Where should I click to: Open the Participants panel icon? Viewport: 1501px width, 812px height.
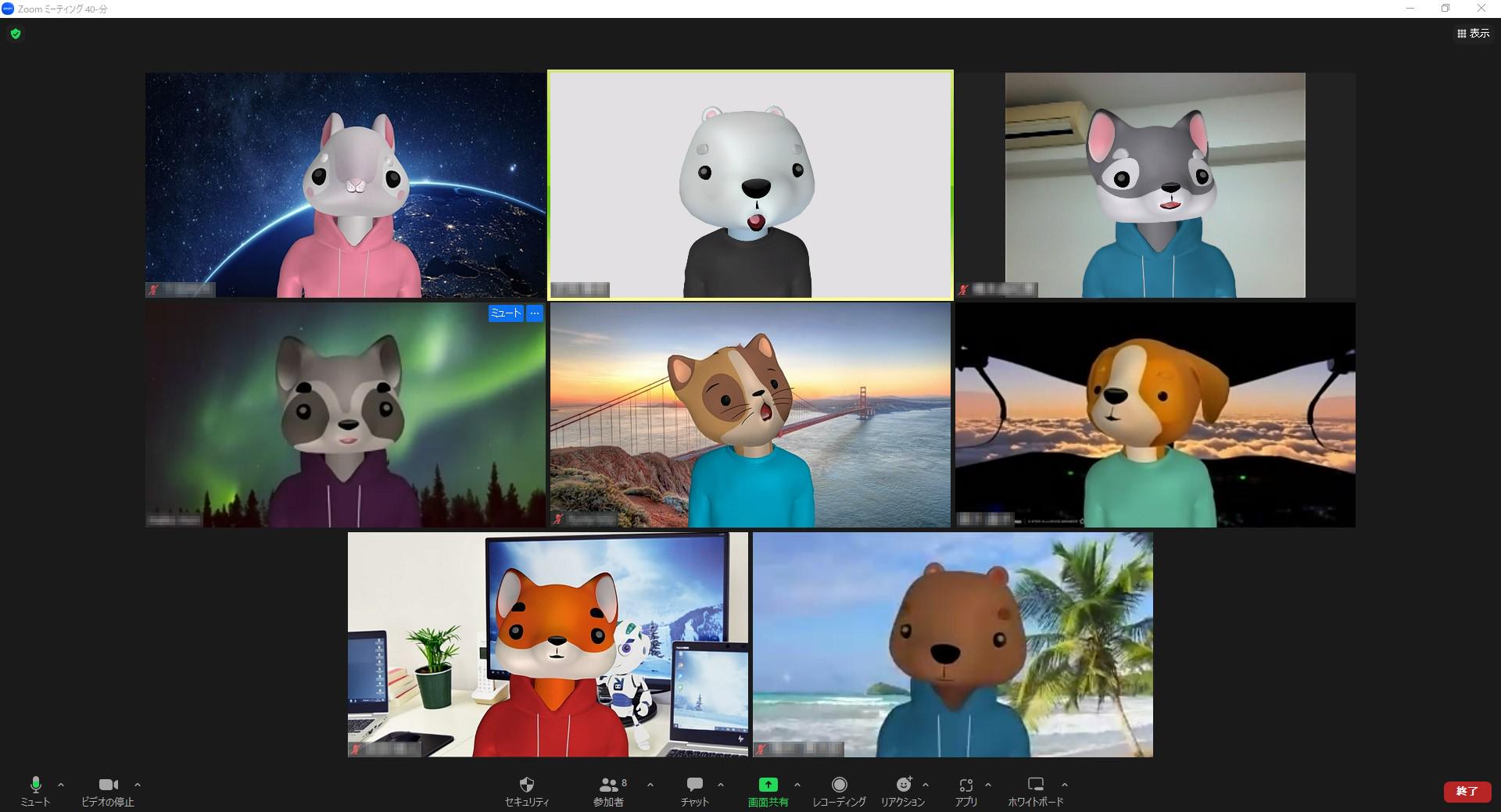pyautogui.click(x=608, y=785)
